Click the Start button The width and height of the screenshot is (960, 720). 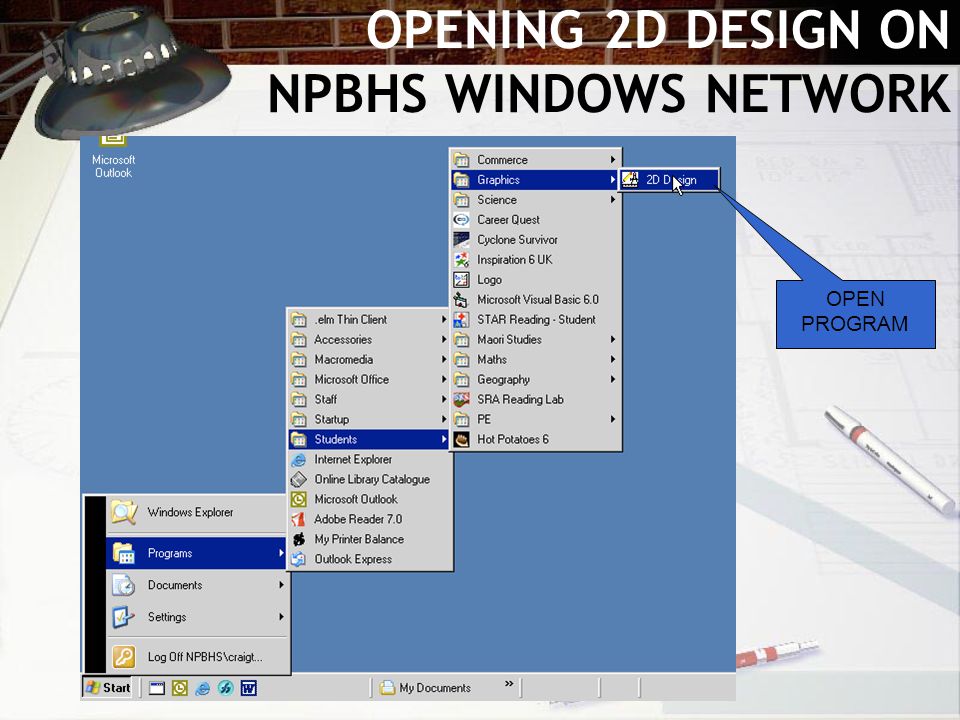pos(108,688)
